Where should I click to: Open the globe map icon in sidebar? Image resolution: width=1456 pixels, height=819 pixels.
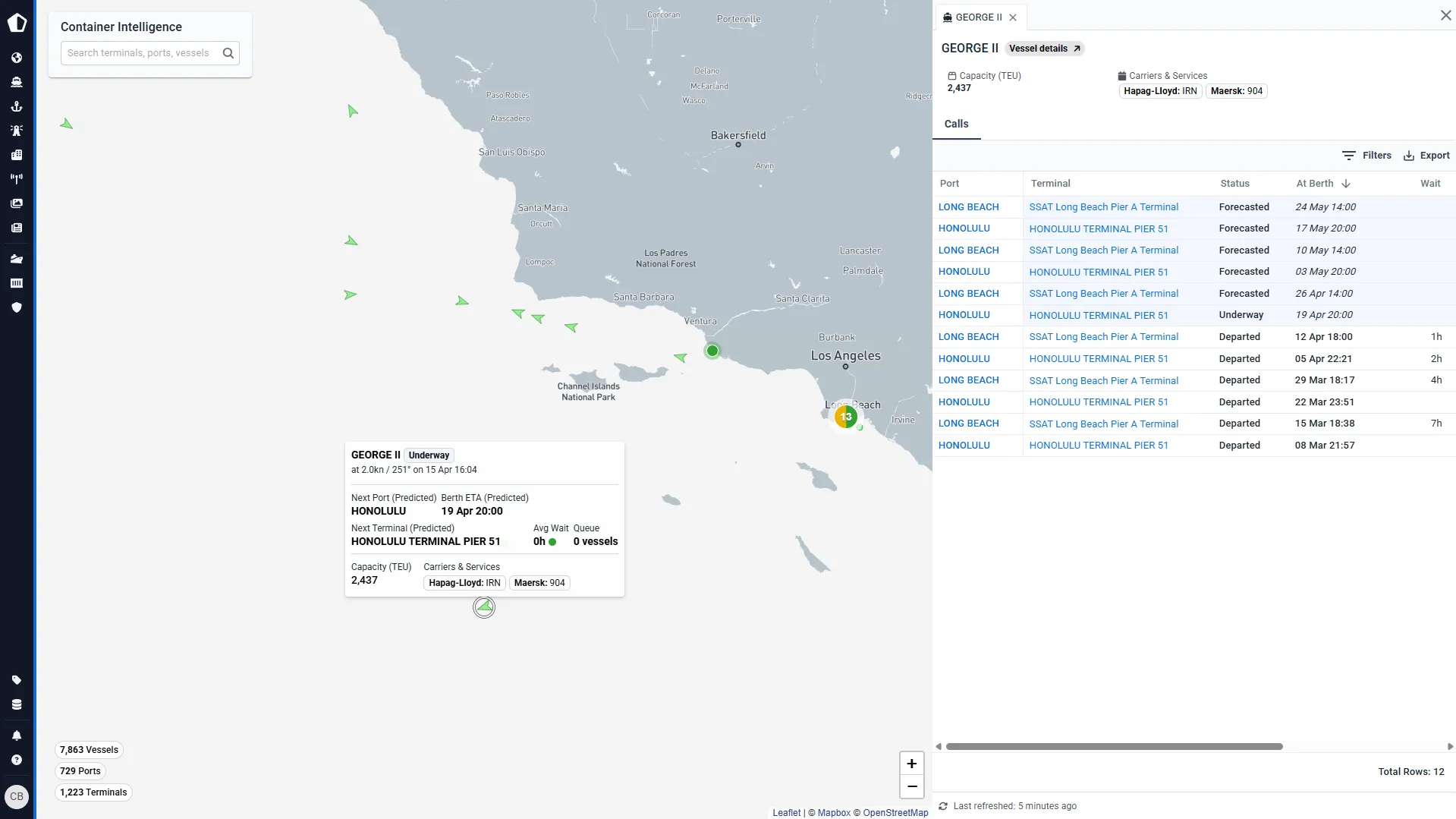(x=17, y=58)
